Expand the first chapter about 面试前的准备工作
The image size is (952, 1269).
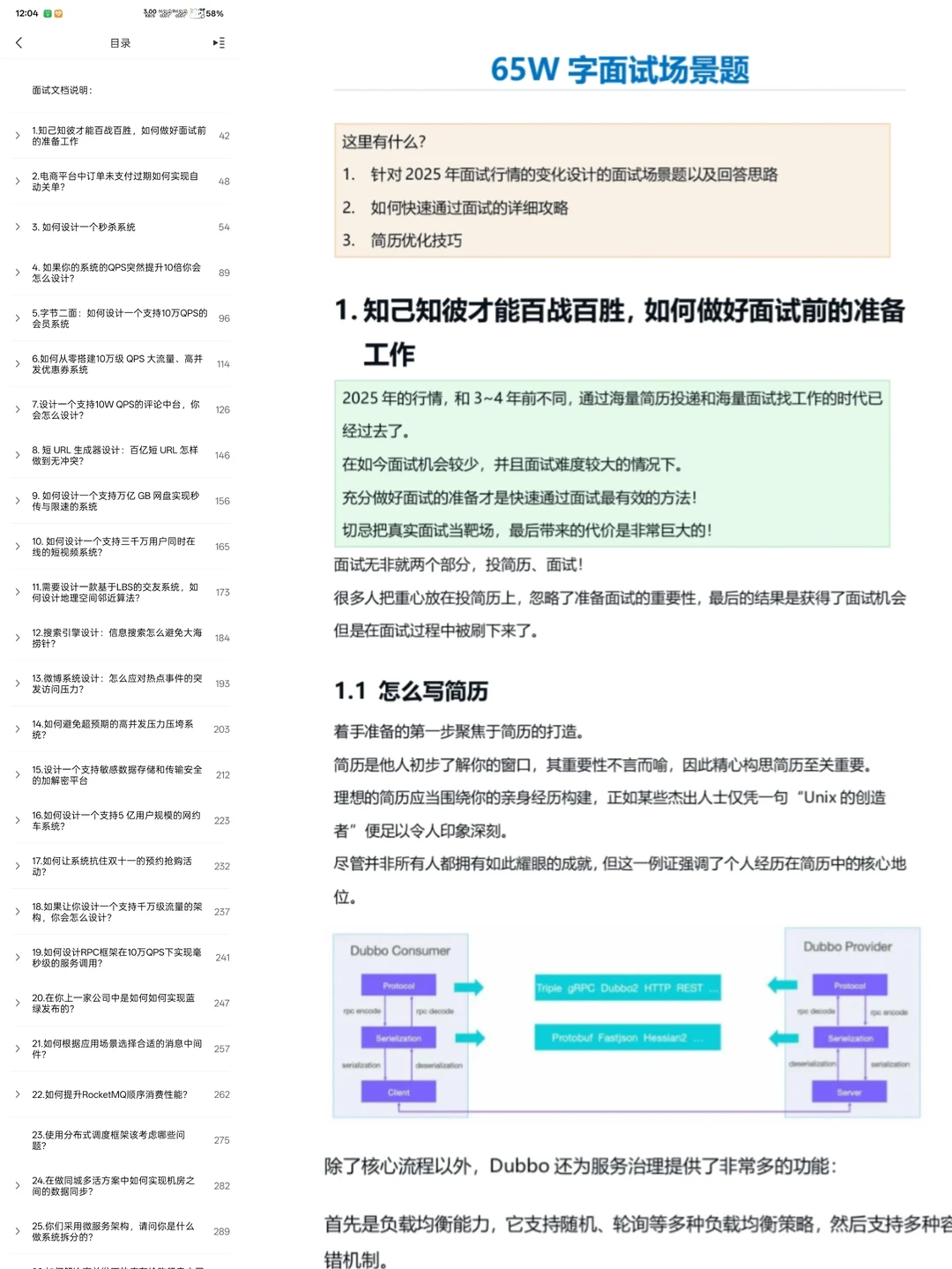point(17,136)
